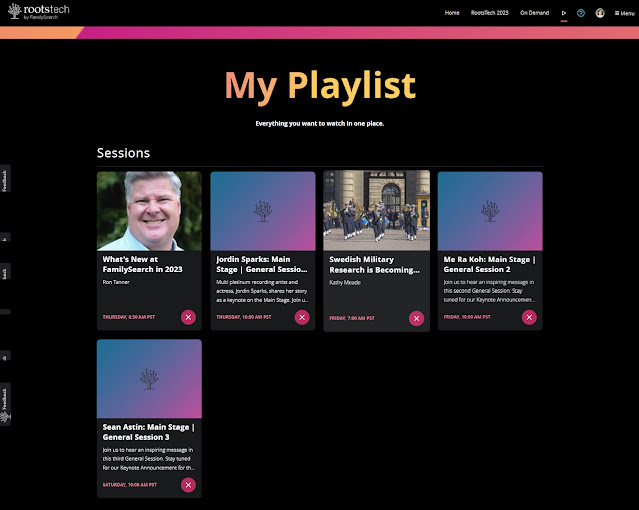
Task: Click "Saturday, 10:00 AM PST" time label
Action: point(130,485)
